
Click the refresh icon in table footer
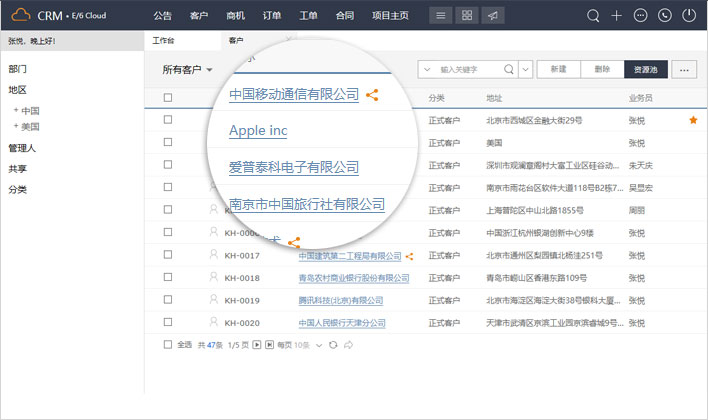tap(333, 344)
